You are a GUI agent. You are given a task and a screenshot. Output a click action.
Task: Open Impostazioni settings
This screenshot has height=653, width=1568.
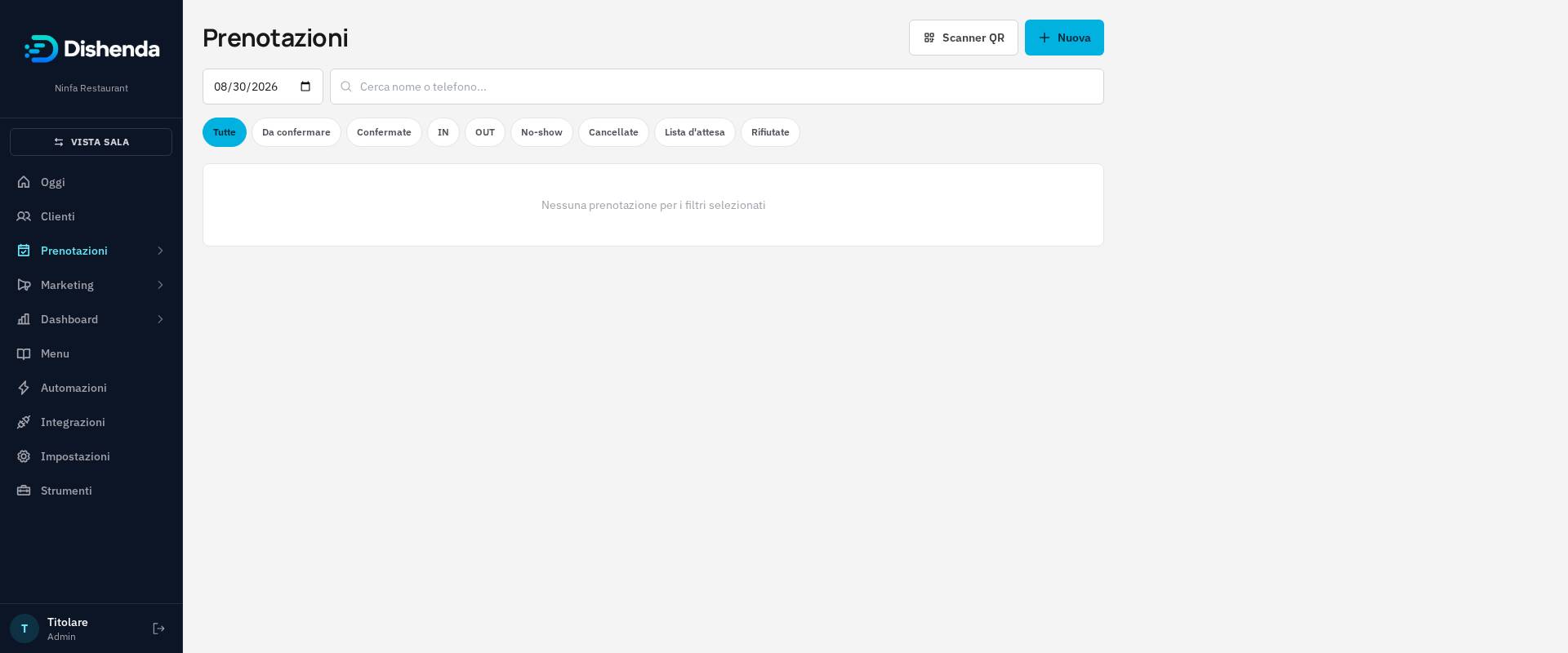coord(91,456)
